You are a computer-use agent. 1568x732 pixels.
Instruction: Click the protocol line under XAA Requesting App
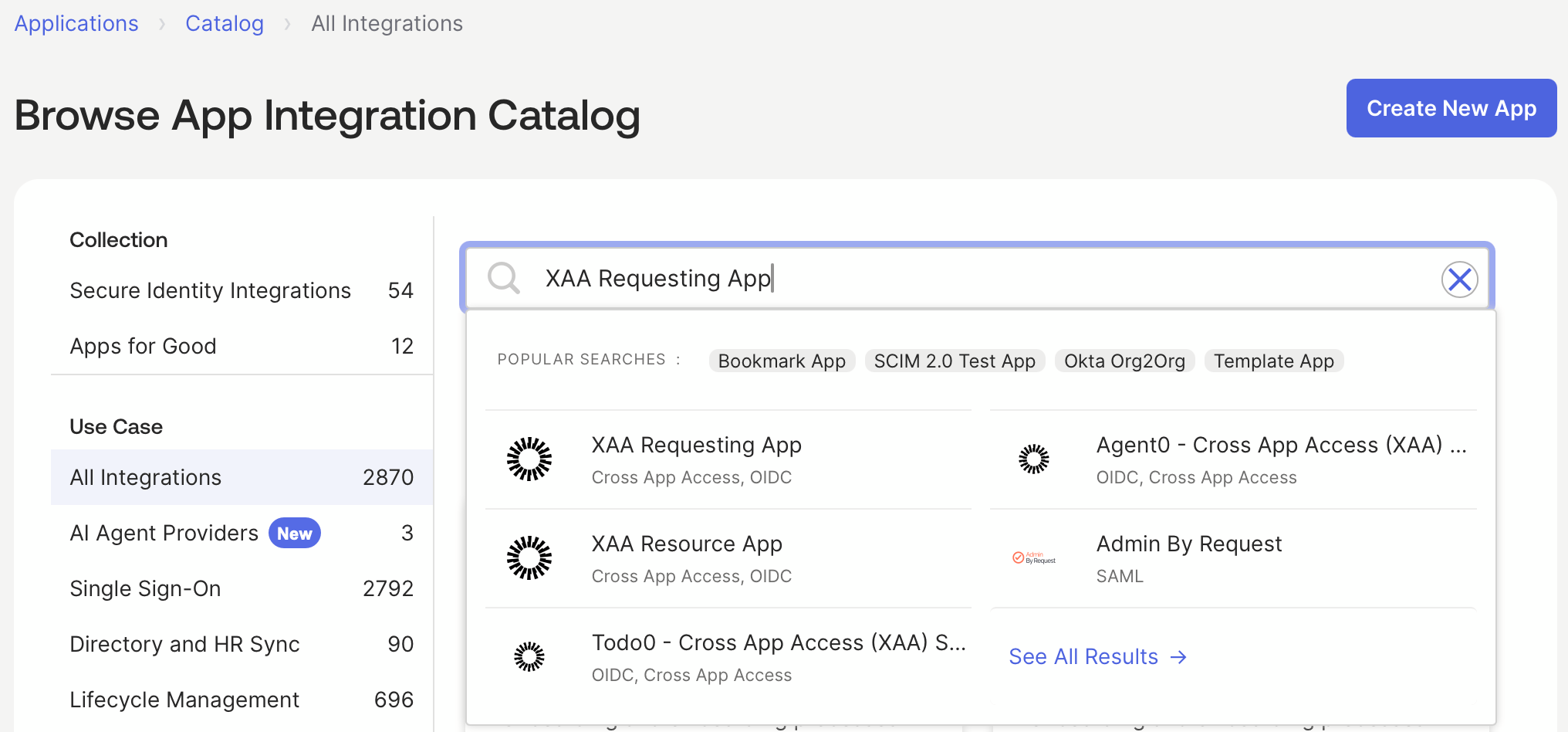click(x=691, y=478)
